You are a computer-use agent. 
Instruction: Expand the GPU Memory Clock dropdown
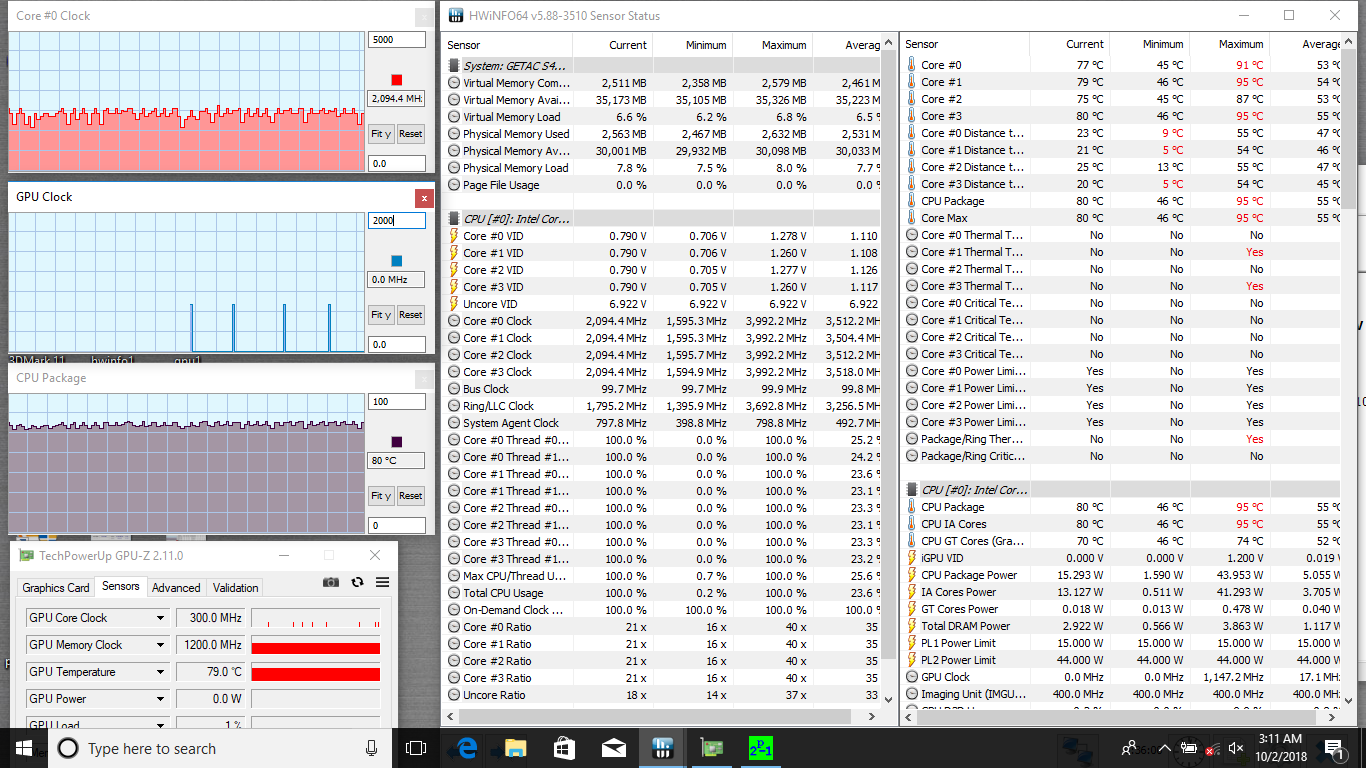[160, 645]
